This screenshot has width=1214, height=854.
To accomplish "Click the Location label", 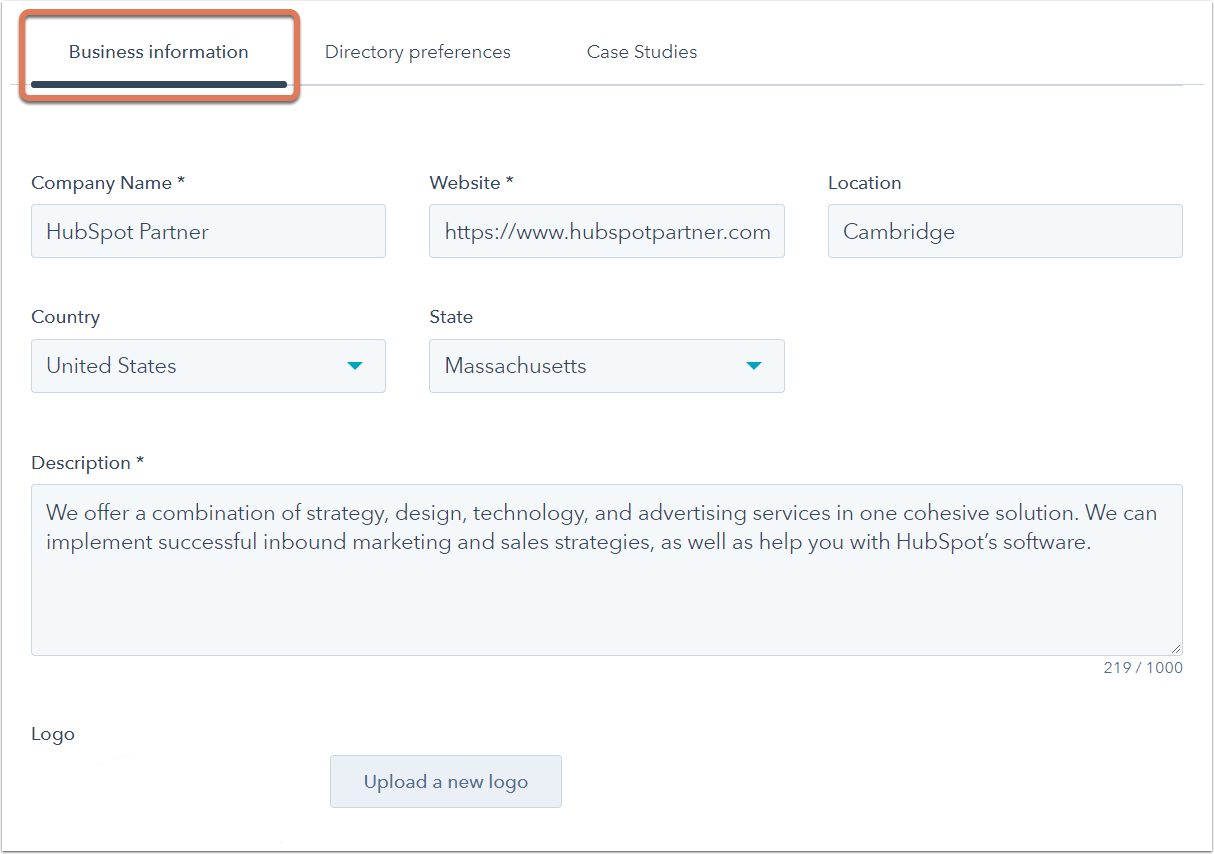I will point(865,183).
